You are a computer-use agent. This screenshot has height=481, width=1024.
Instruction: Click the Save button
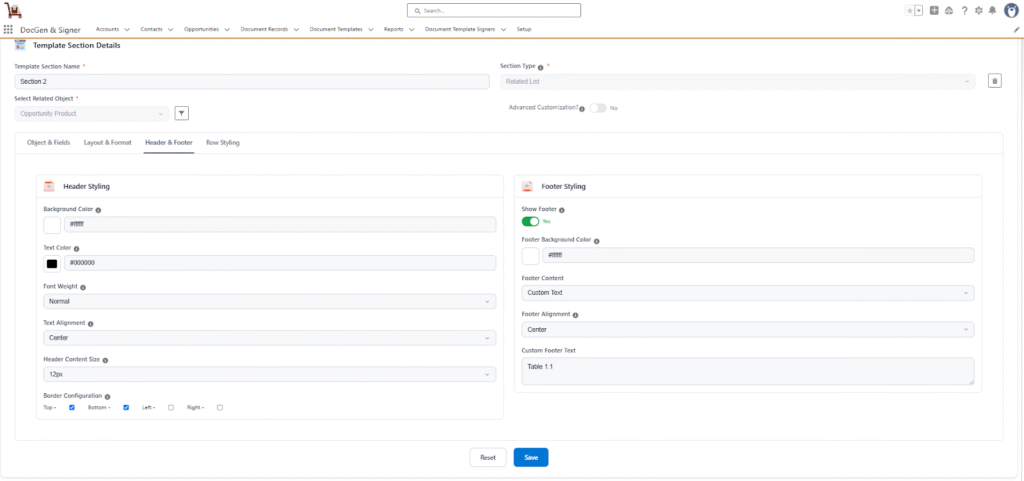[x=531, y=457]
